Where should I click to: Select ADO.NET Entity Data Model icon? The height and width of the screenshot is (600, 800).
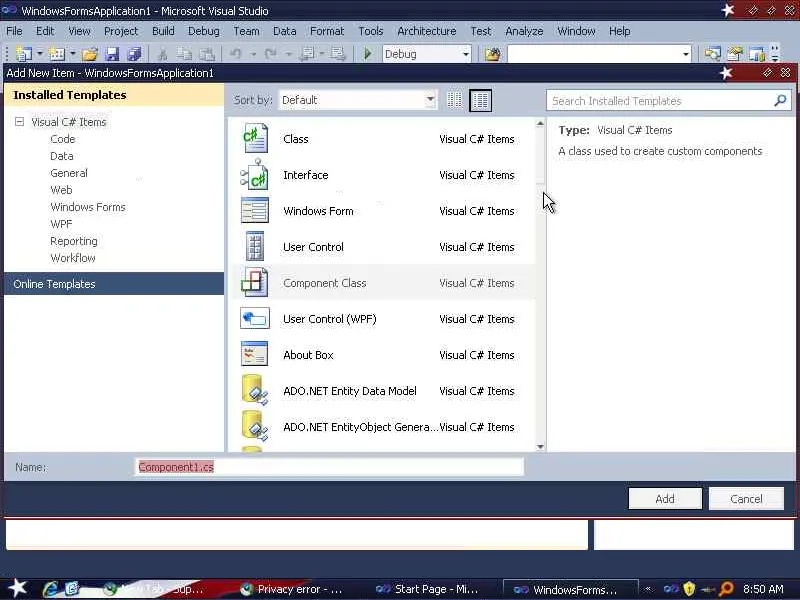coord(255,390)
